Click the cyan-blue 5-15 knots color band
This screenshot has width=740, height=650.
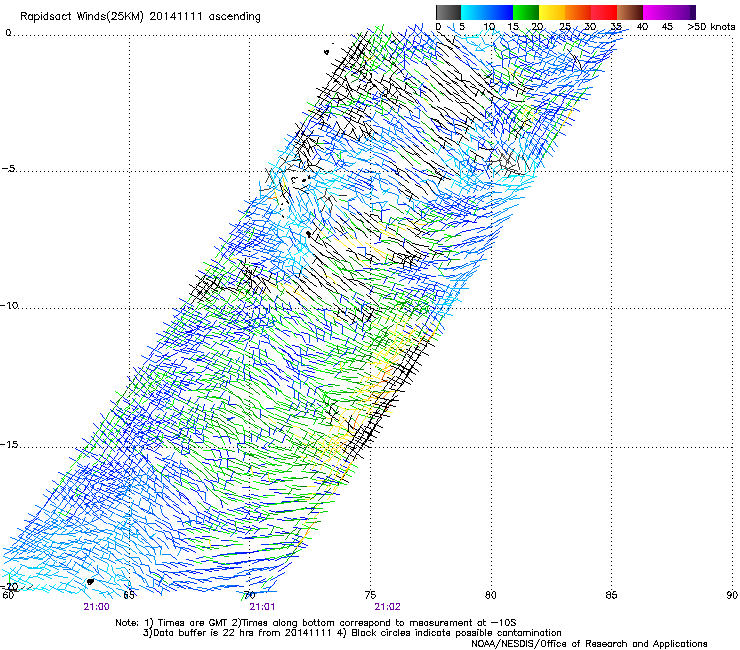pos(487,12)
